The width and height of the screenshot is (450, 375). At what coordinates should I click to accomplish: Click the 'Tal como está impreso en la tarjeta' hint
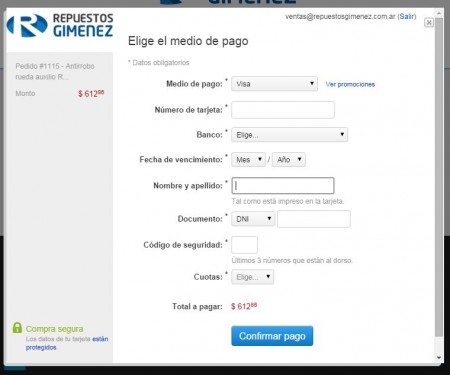pos(288,201)
